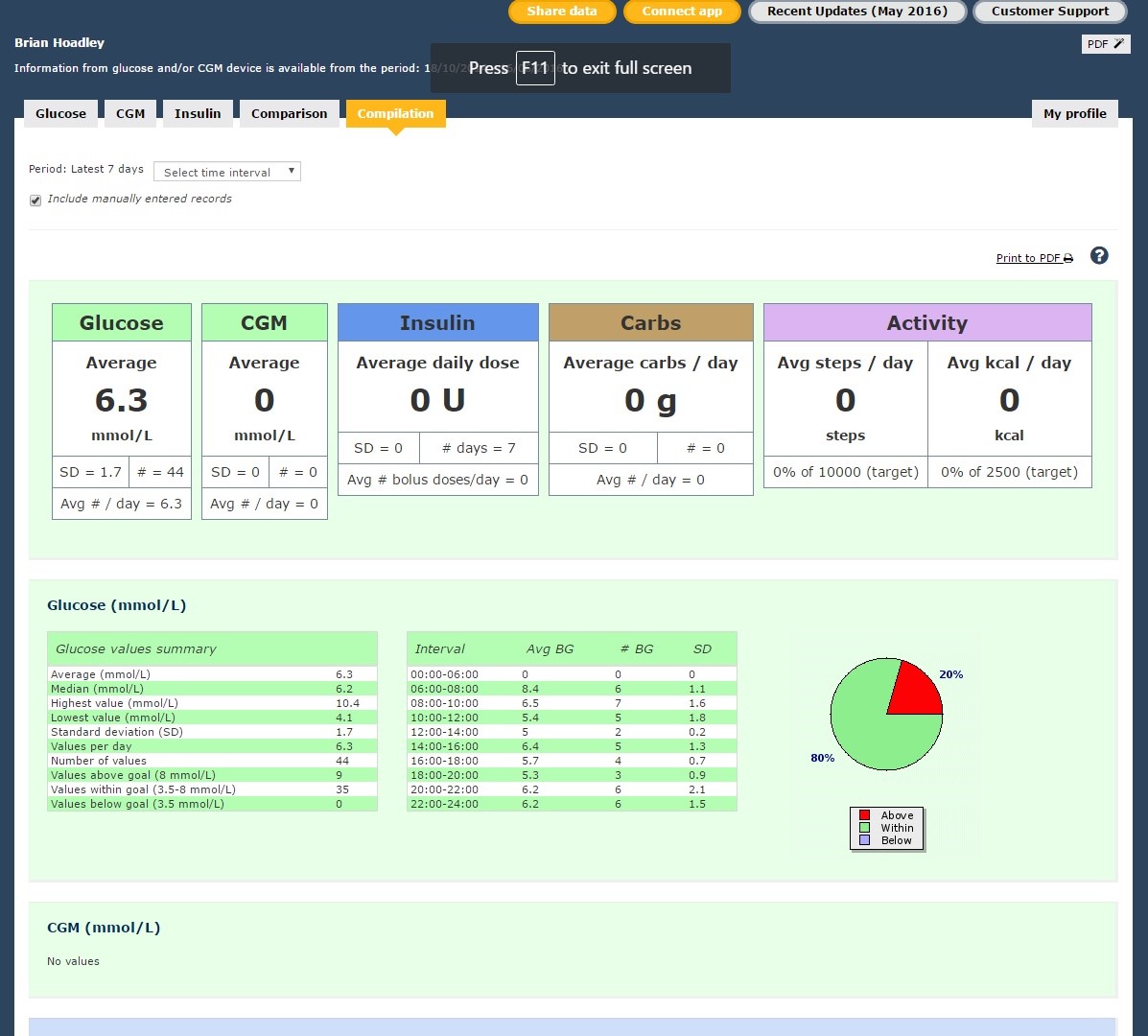Click the PDF export button with pencil icon
The height and width of the screenshot is (1036, 1148).
pyautogui.click(x=1106, y=44)
